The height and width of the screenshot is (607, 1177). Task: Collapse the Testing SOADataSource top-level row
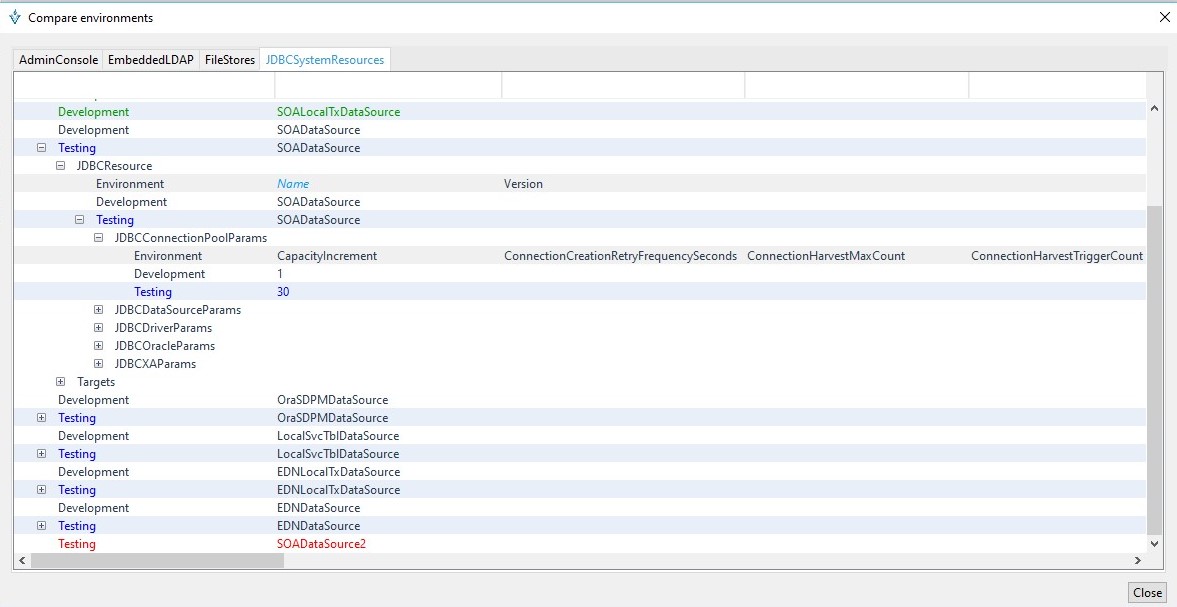pos(41,148)
